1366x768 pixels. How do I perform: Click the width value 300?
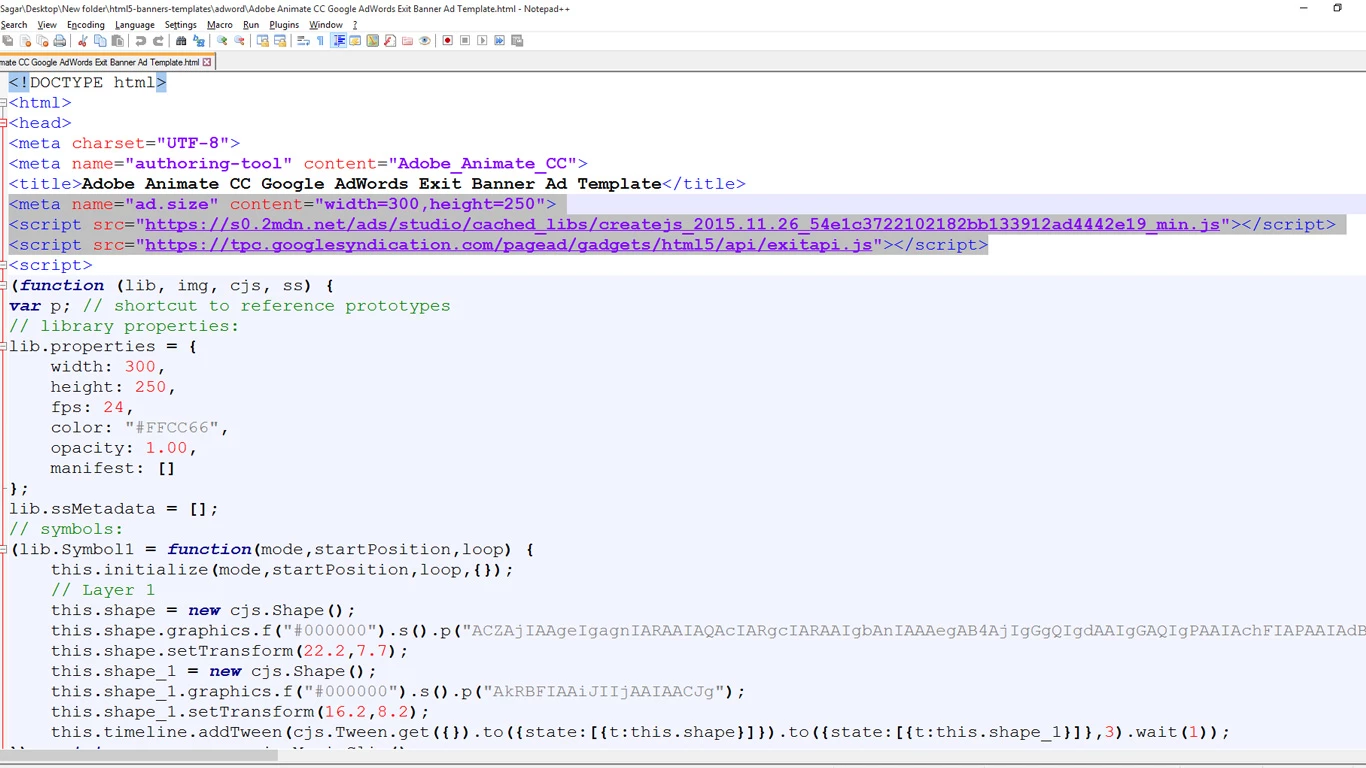[140, 367]
